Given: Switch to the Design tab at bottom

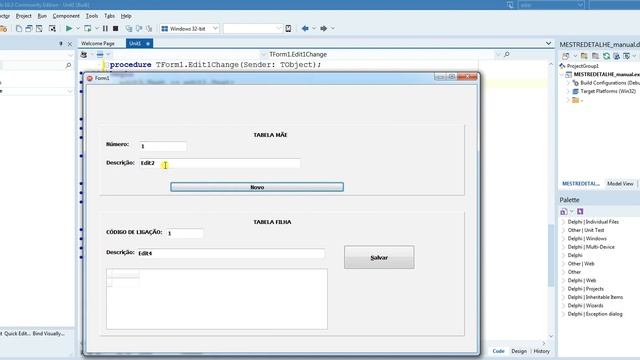Looking at the screenshot, I should 519,351.
